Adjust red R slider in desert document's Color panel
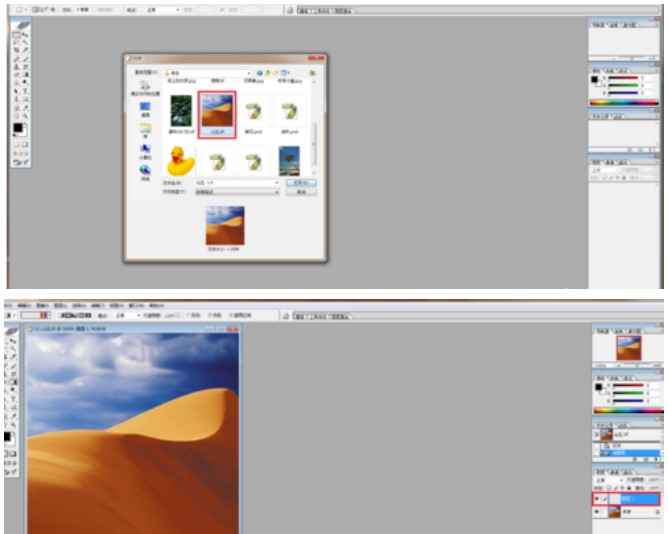 tap(628, 386)
